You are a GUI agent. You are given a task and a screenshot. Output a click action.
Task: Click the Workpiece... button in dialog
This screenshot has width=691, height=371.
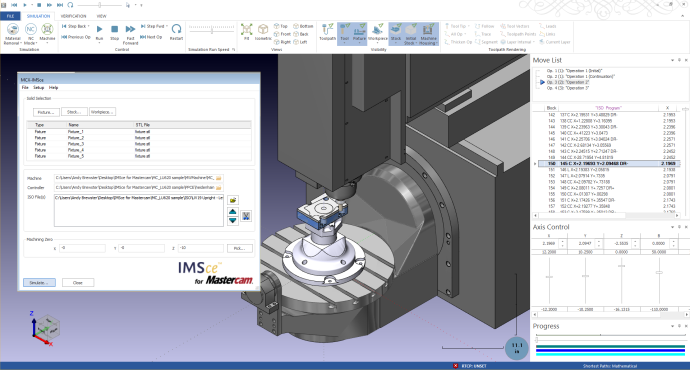102,112
